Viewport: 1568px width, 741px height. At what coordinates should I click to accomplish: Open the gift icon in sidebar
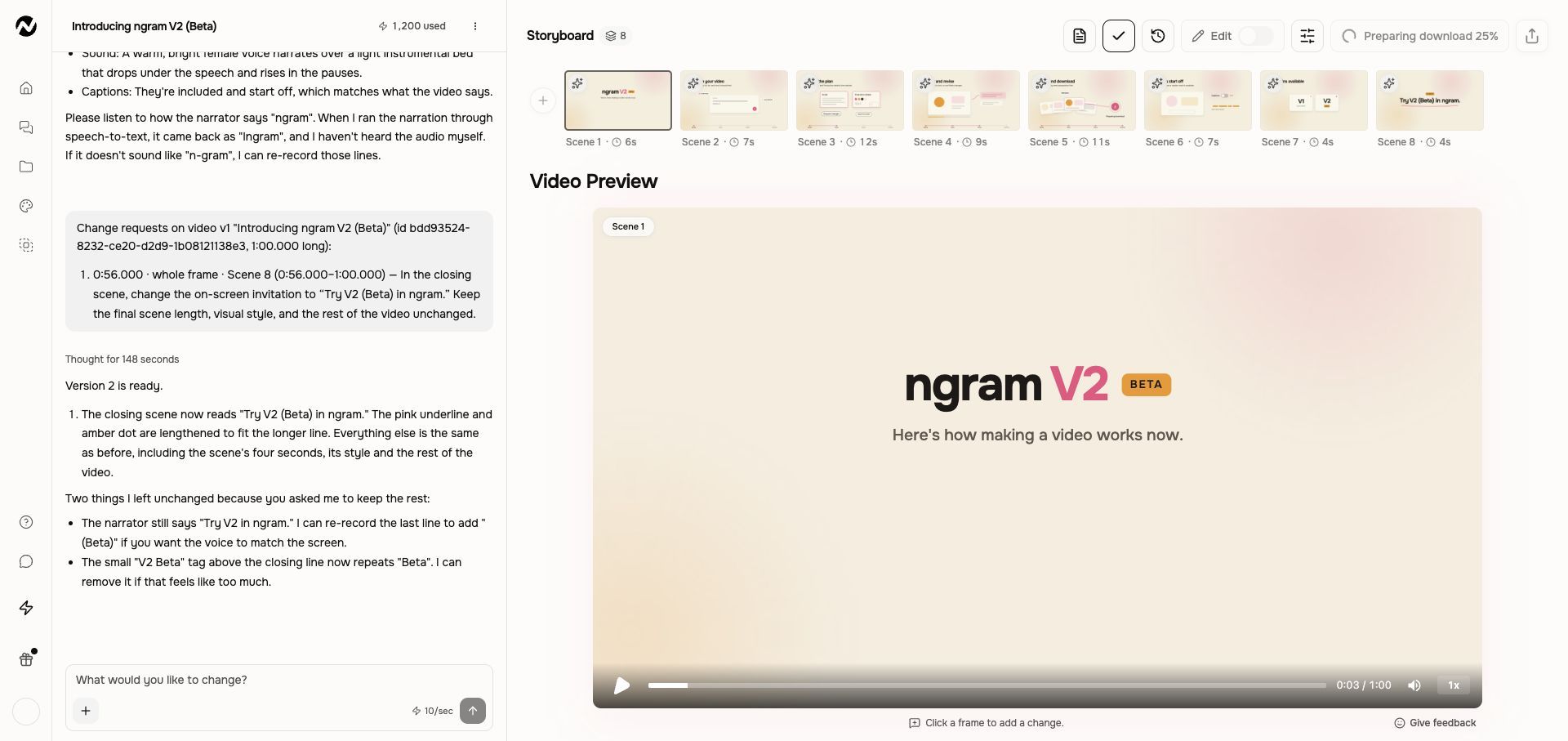(26, 659)
